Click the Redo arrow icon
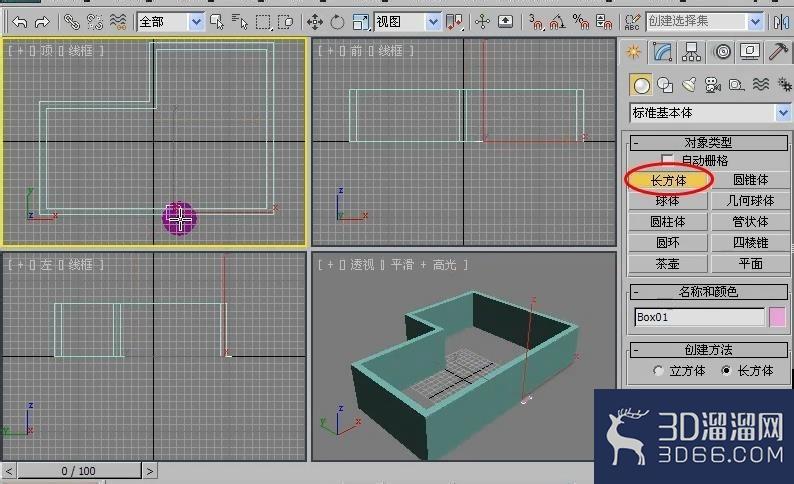 [x=43, y=22]
